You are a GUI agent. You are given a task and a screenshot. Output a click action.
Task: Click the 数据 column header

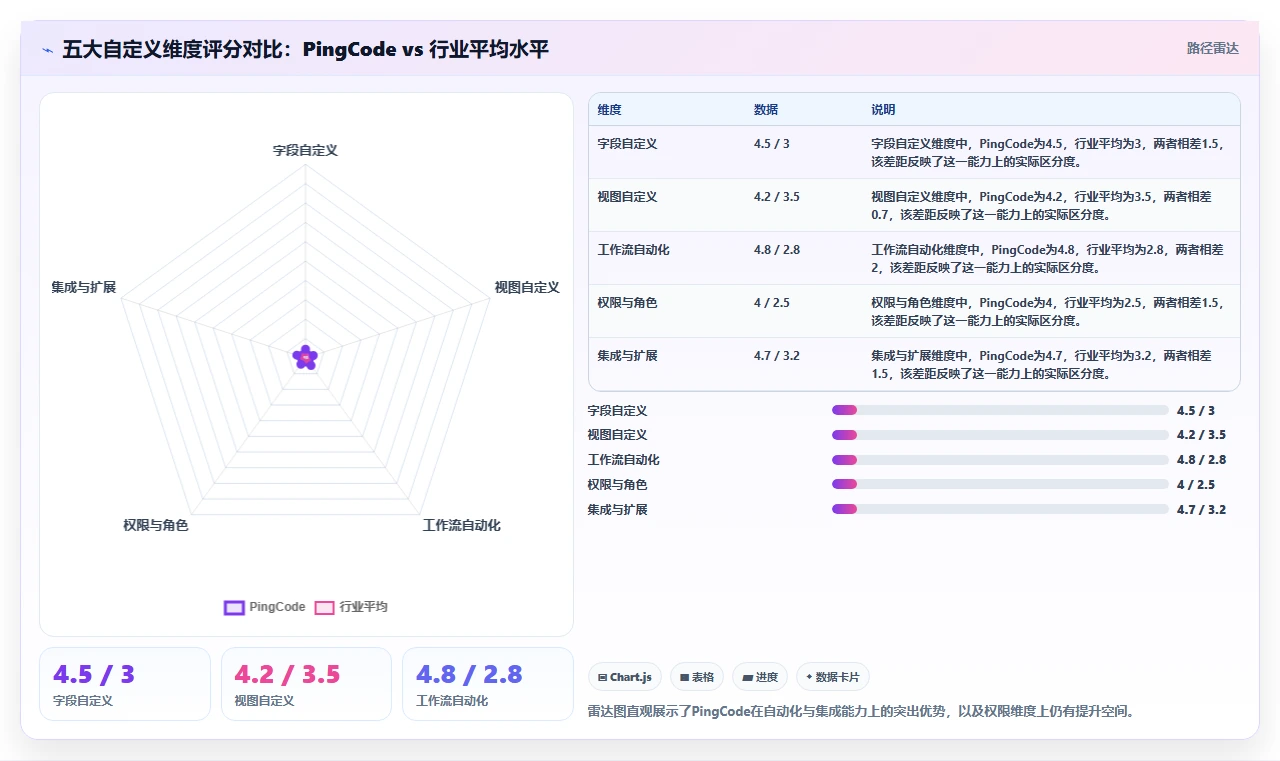point(766,110)
